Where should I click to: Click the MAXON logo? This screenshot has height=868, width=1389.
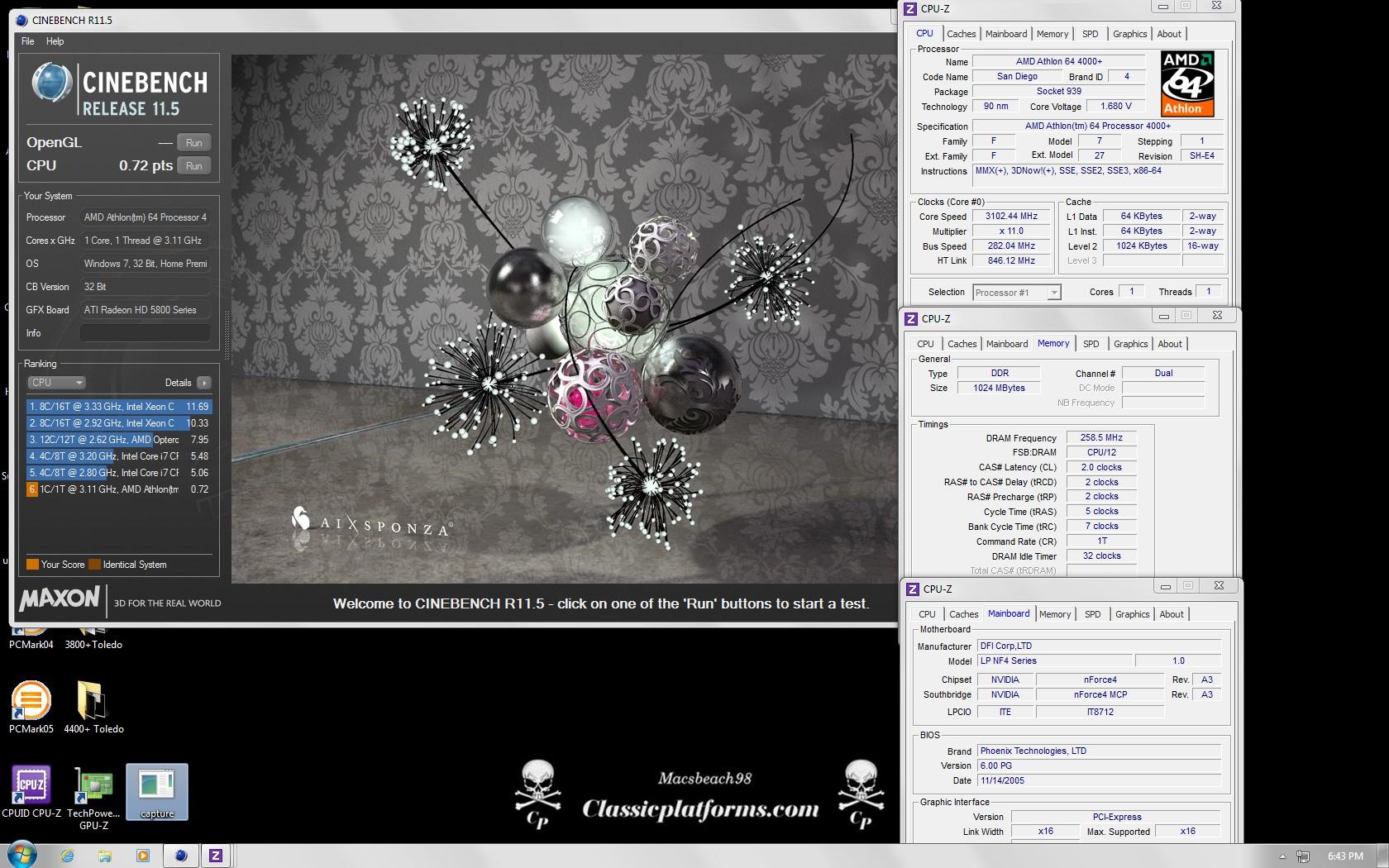pos(60,599)
